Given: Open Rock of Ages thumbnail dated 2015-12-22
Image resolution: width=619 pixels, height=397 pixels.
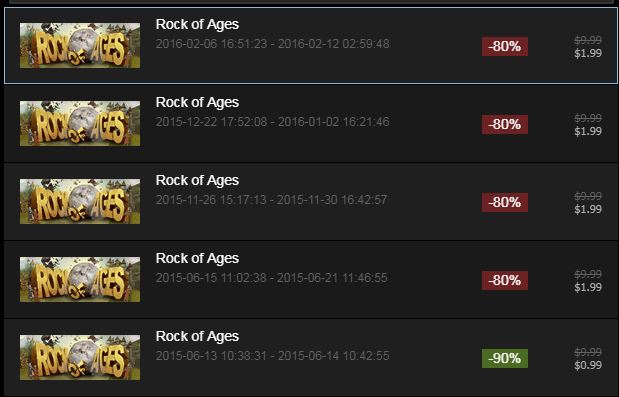Looking at the screenshot, I should pos(80,124).
